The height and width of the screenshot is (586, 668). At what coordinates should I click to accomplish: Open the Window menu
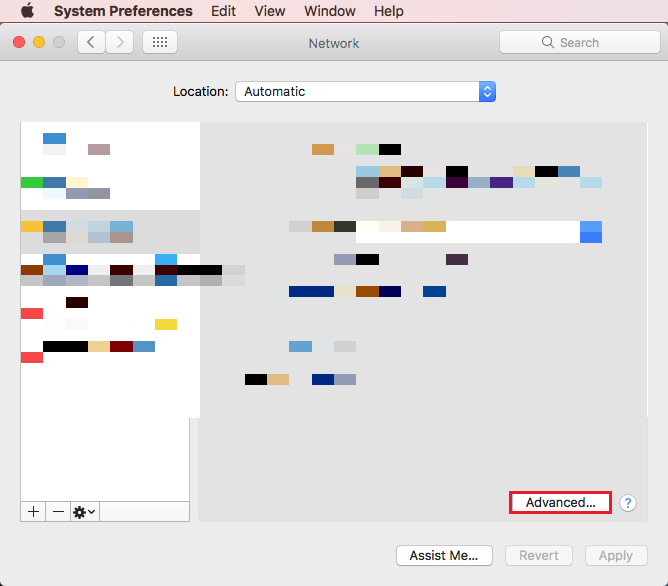[x=330, y=11]
